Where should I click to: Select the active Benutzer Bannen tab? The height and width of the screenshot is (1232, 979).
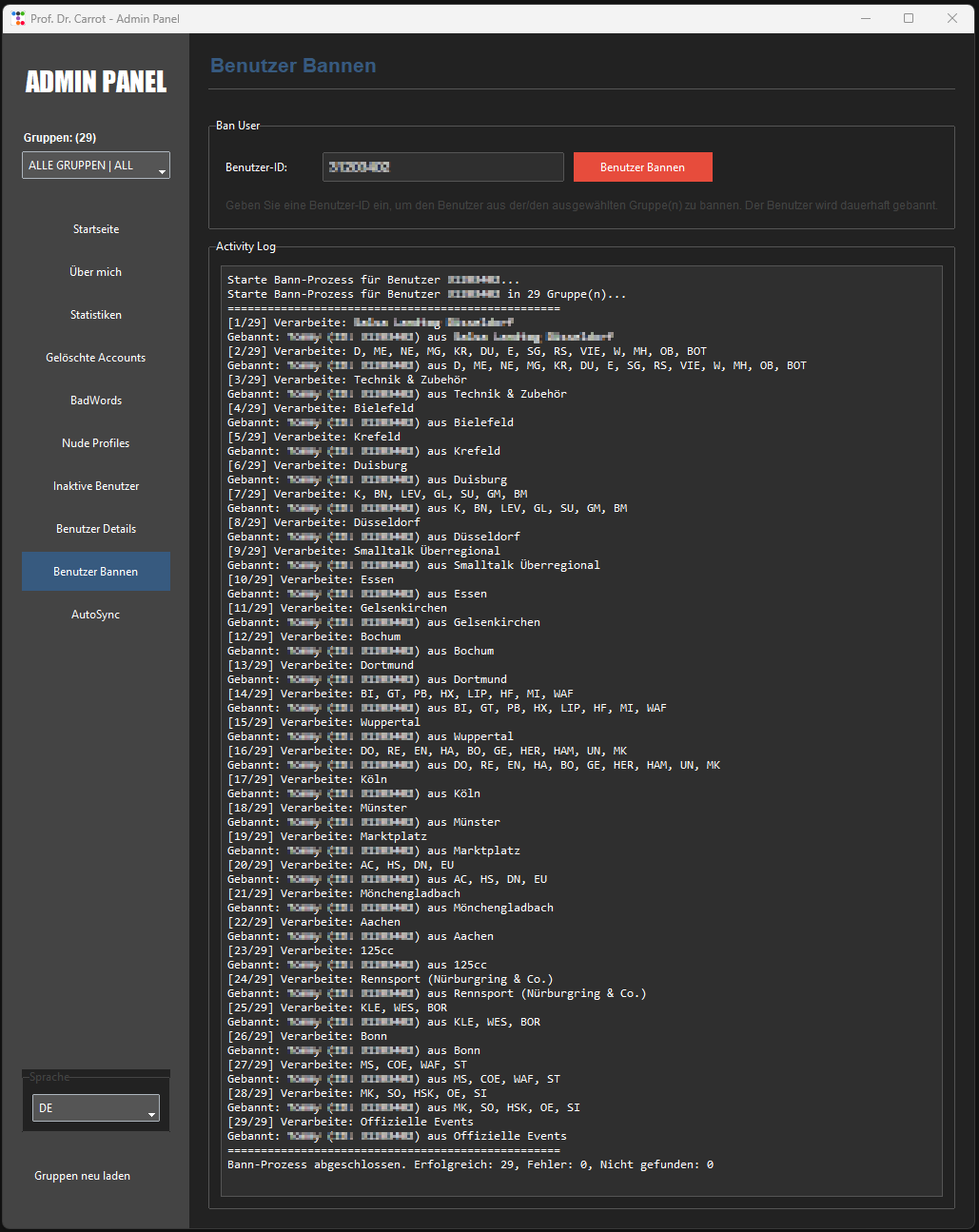tap(96, 572)
